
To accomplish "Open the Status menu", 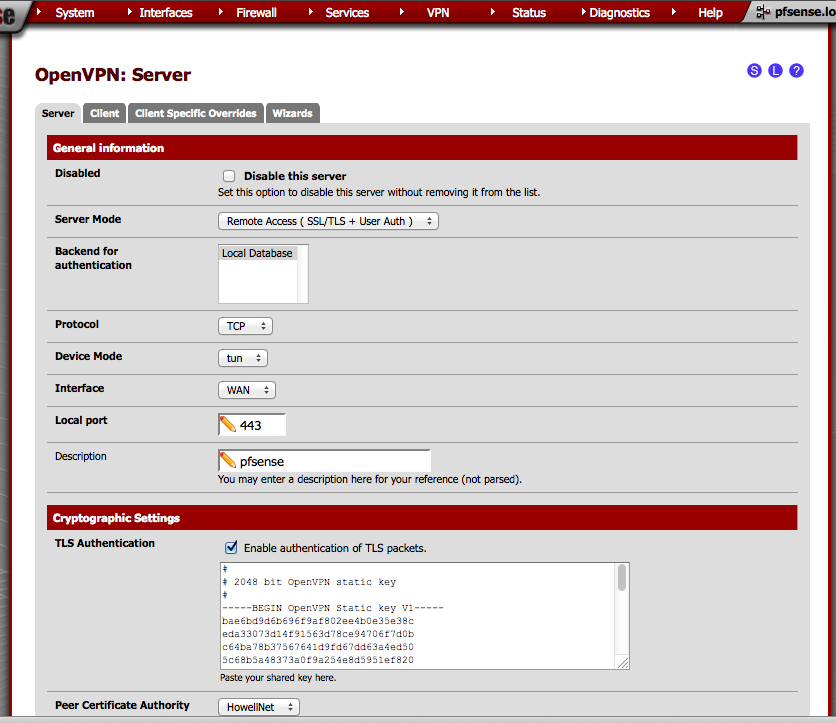I will (529, 12).
